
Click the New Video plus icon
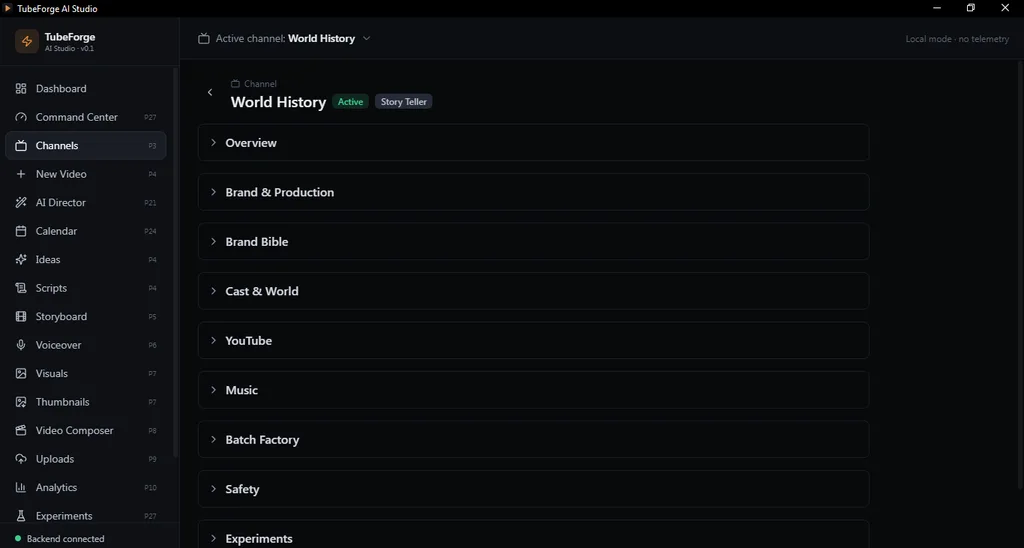click(21, 174)
